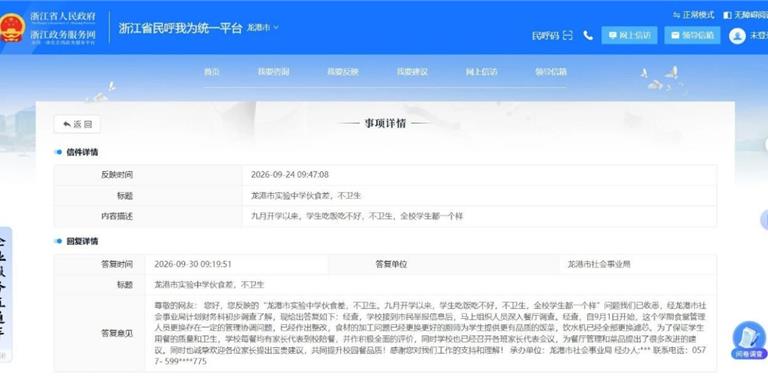Open 网上信访 button in blue header
Screen dimensions: 768x380
pyautogui.click(x=629, y=35)
